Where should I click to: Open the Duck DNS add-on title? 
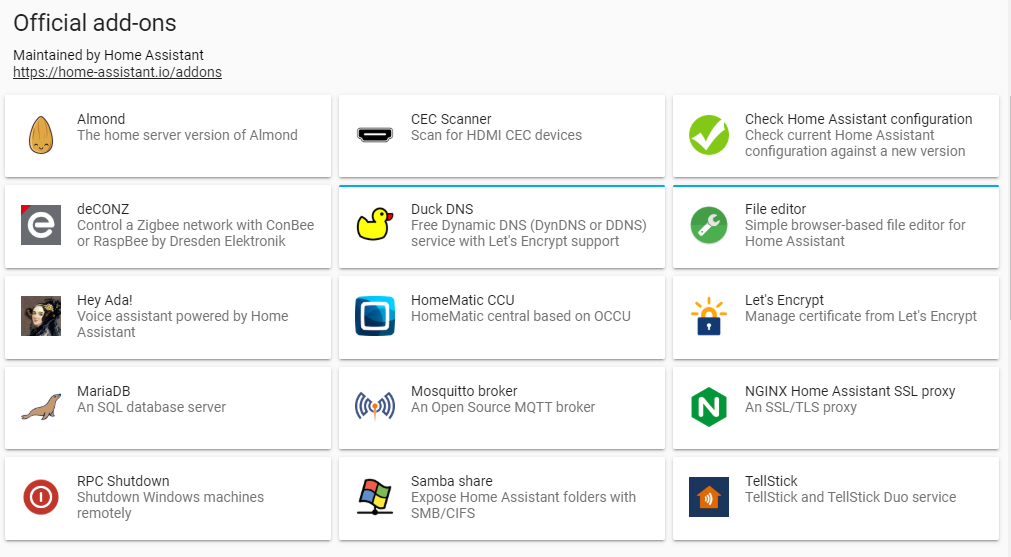click(x=442, y=210)
